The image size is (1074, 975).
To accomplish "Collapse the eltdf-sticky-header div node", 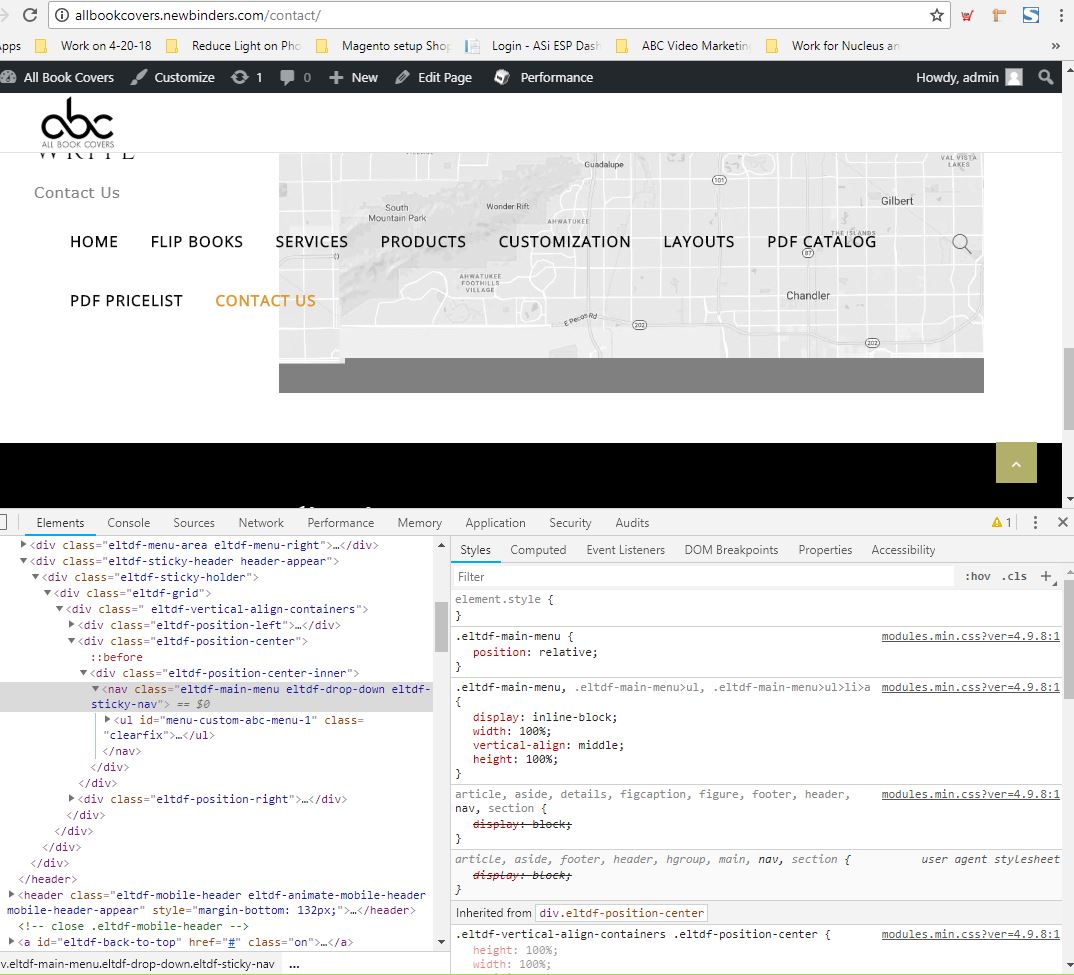I will point(23,560).
